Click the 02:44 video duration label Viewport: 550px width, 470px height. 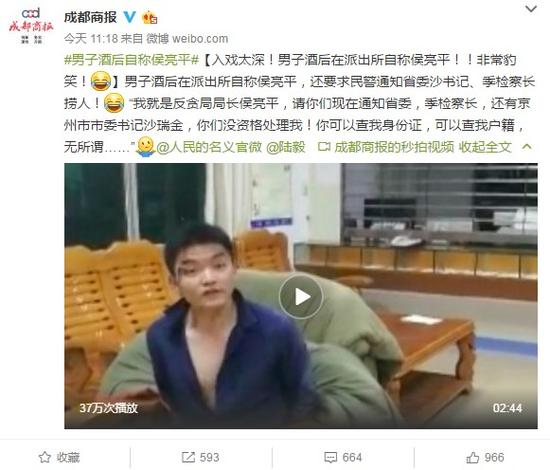pyautogui.click(x=507, y=408)
